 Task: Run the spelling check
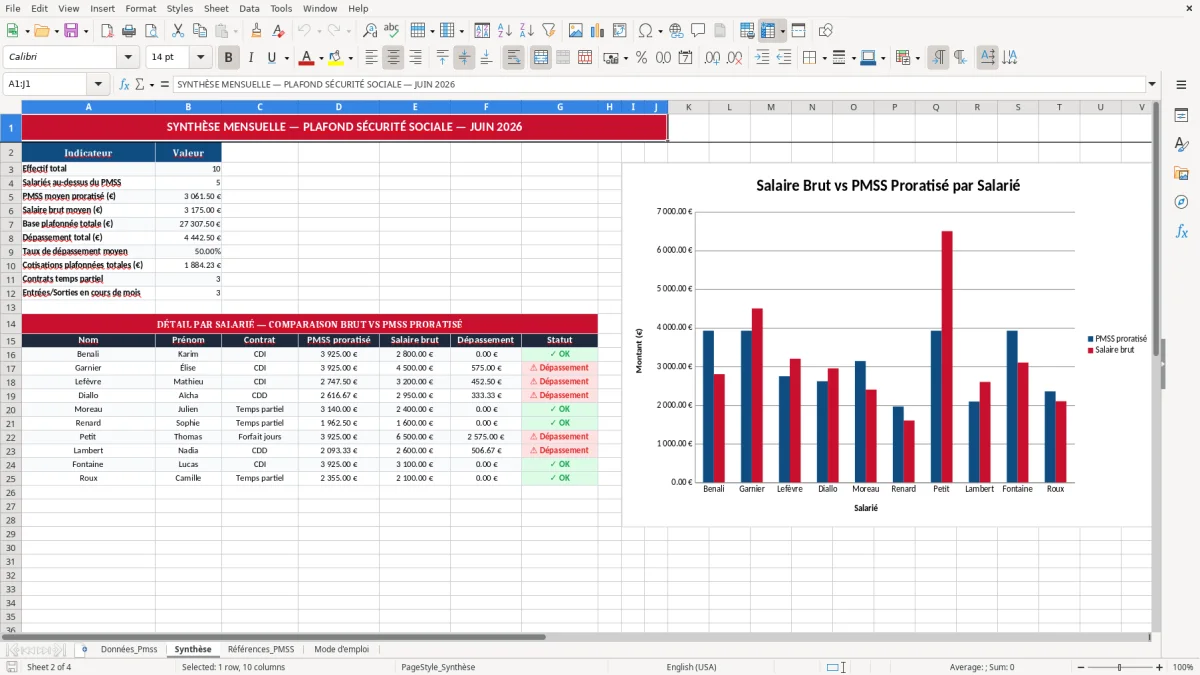coord(392,31)
